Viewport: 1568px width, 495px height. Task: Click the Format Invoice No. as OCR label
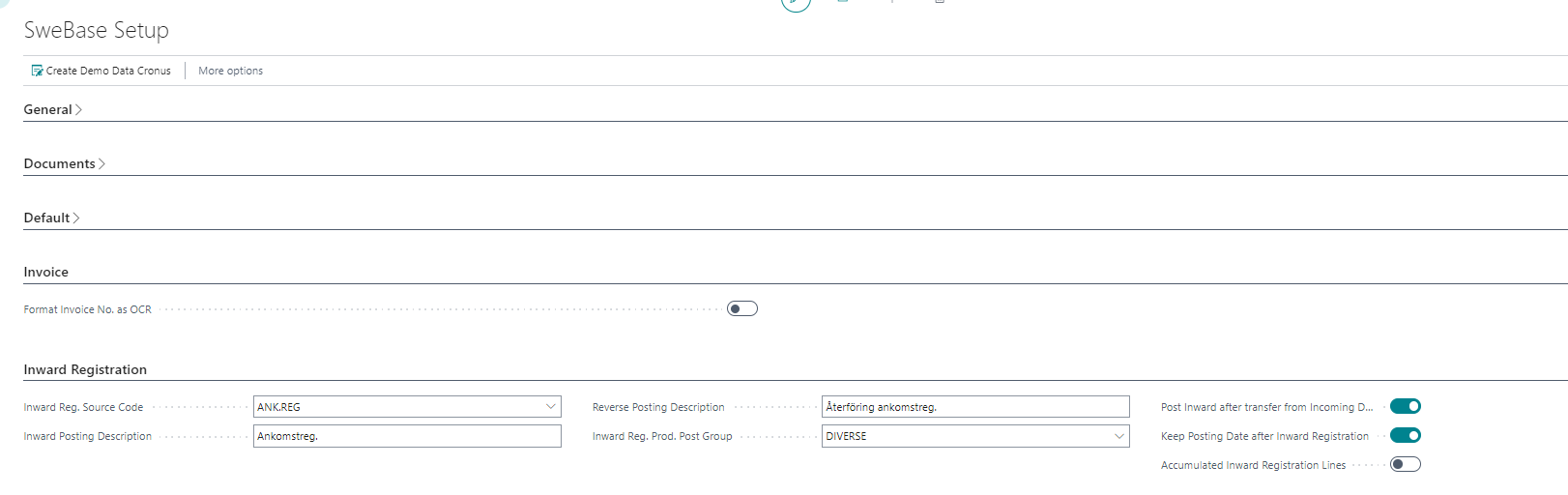(x=88, y=309)
